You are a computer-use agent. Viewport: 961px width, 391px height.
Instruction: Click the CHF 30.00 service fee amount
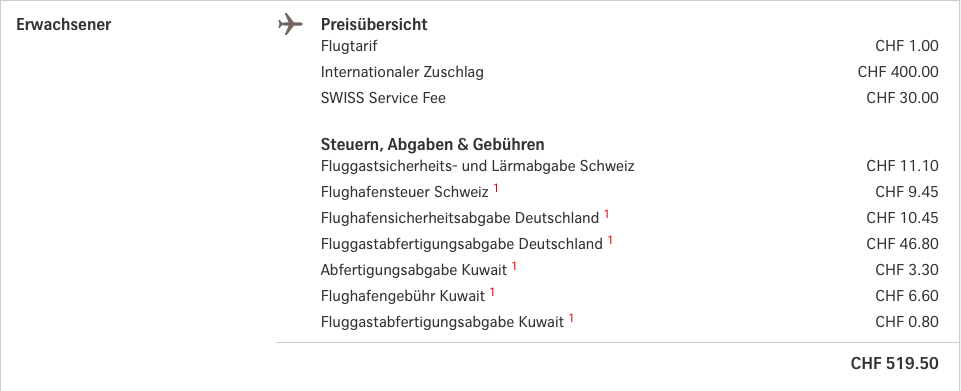(902, 98)
